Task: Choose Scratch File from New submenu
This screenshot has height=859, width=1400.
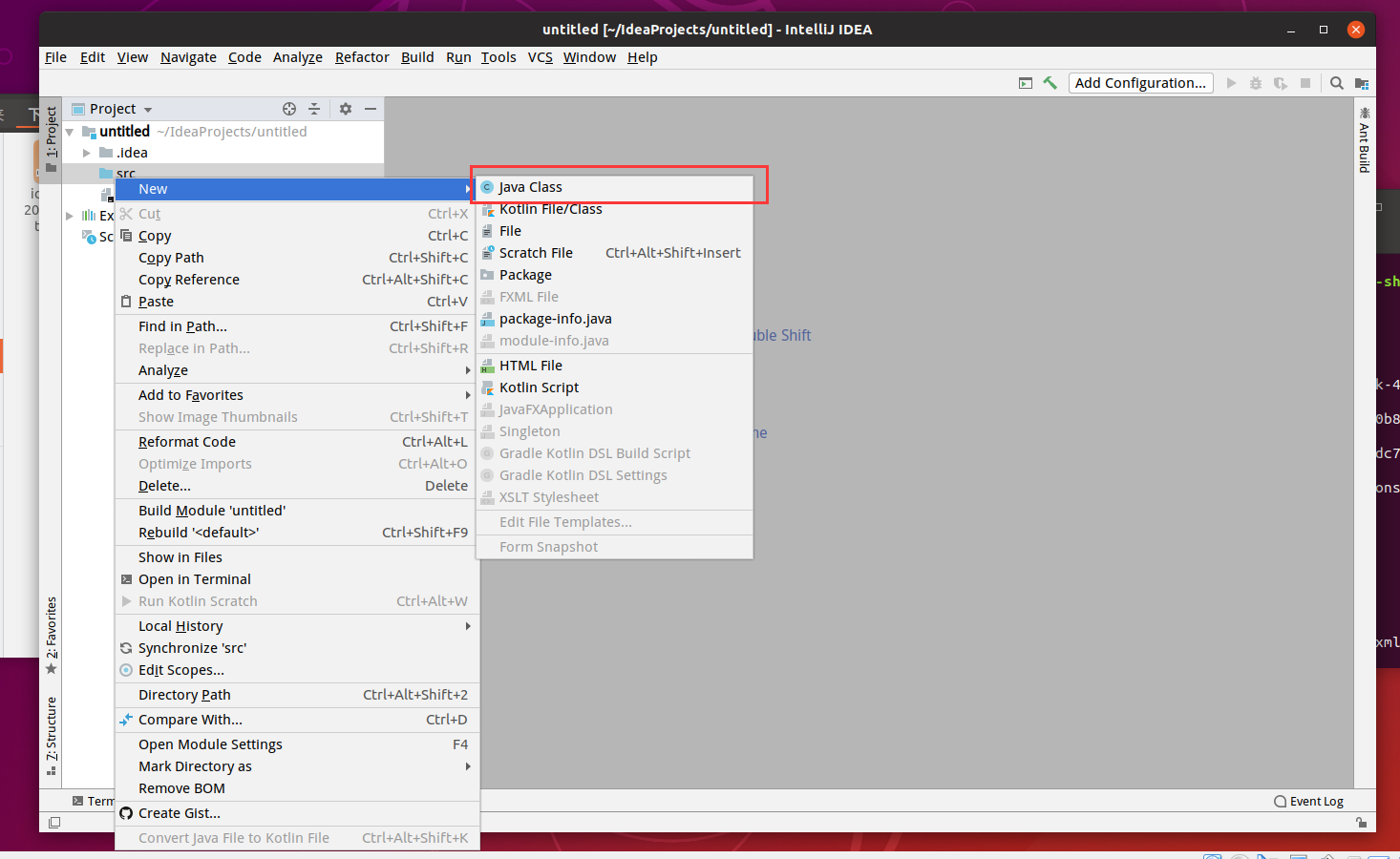Action: [614, 253]
